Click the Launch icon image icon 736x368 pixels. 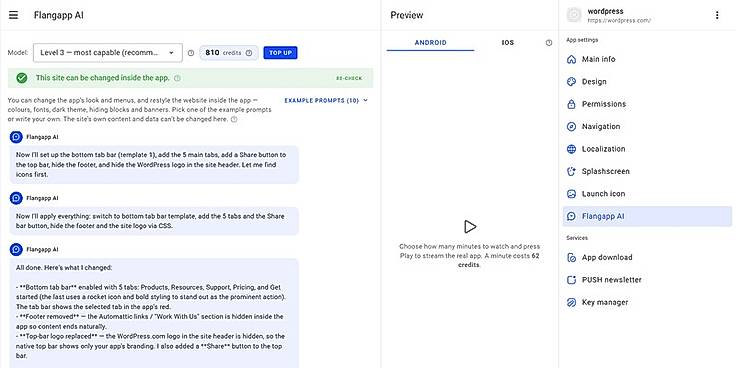tap(571, 194)
